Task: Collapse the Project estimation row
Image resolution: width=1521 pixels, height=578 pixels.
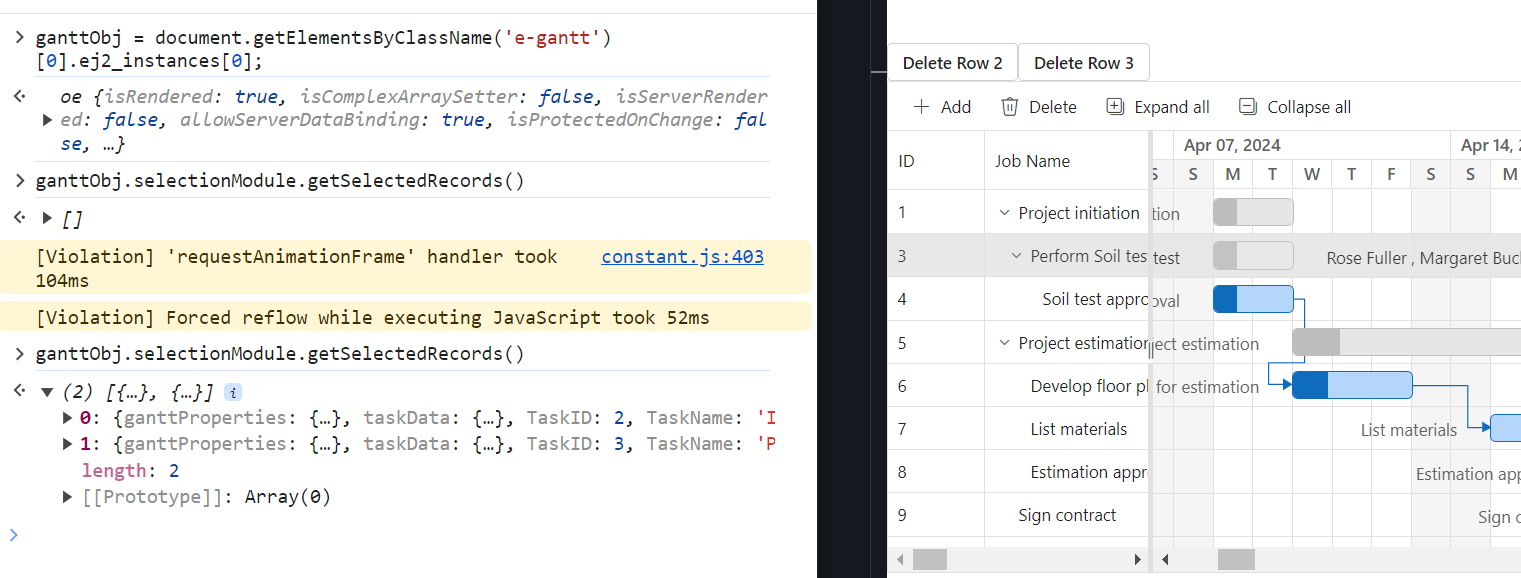Action: tap(1004, 343)
